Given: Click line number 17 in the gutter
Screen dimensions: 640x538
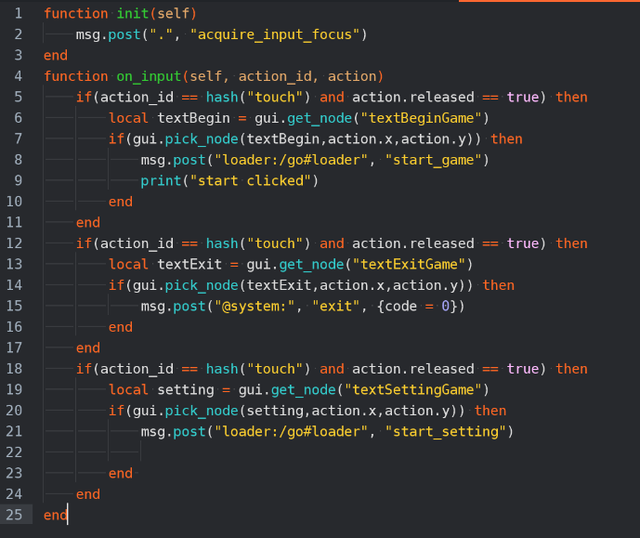Looking at the screenshot, I should pyautogui.click(x=14, y=348).
